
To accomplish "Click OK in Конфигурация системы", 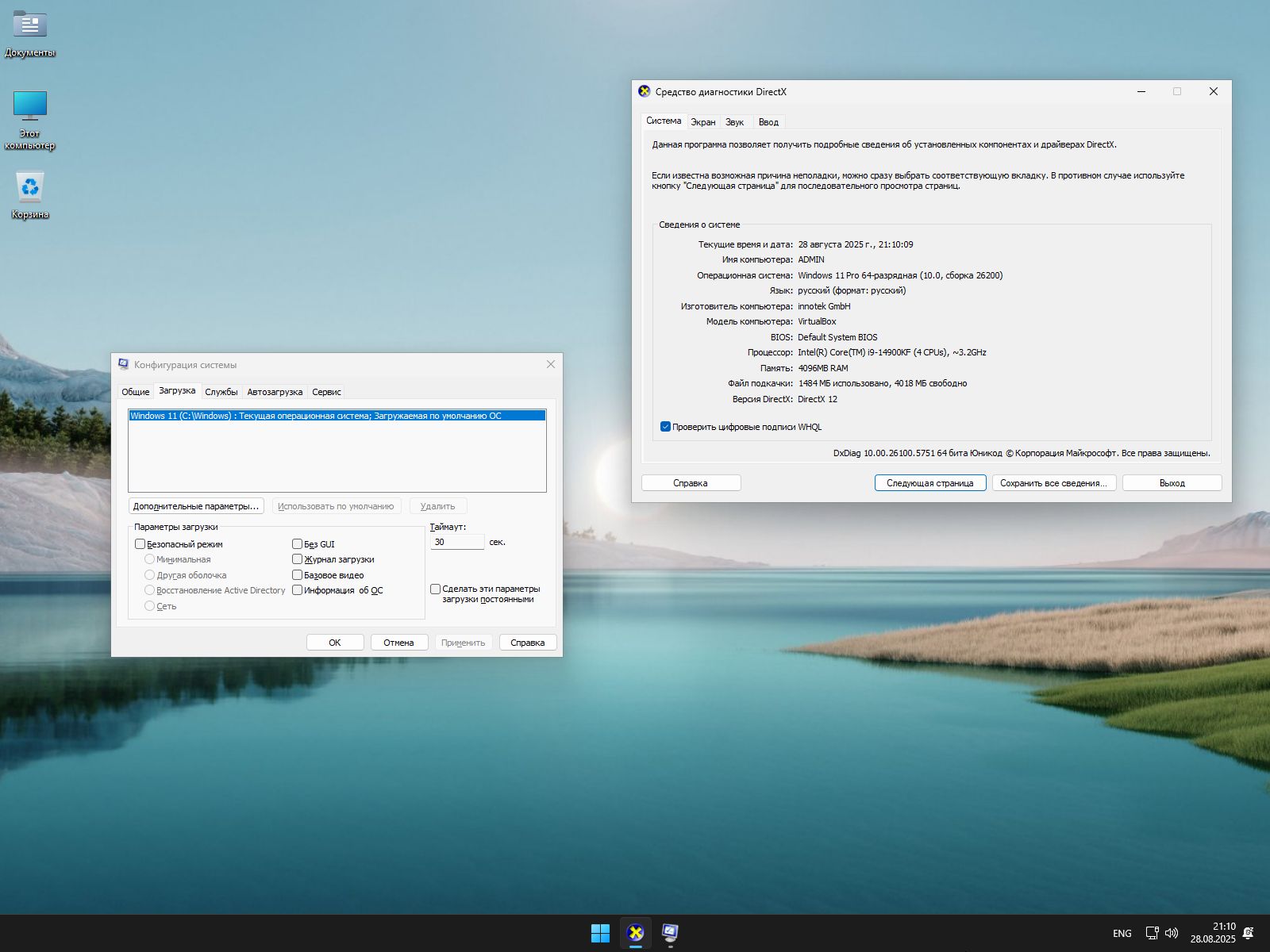I will click(335, 643).
